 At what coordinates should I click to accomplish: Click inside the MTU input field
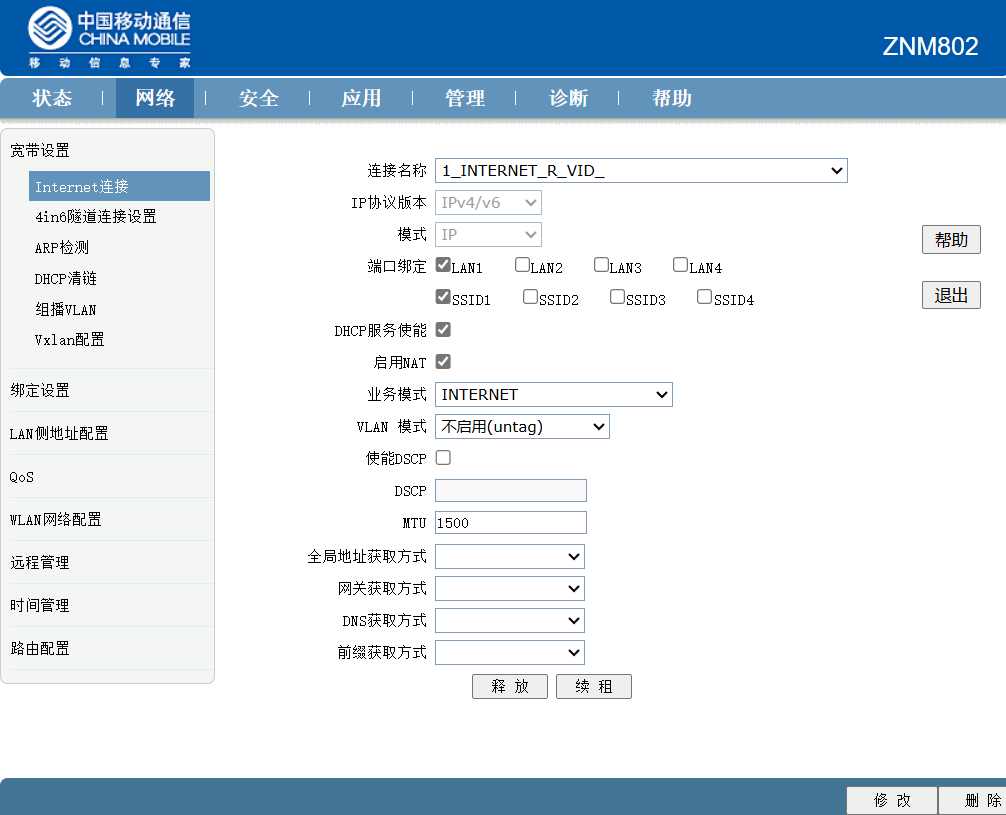508,522
